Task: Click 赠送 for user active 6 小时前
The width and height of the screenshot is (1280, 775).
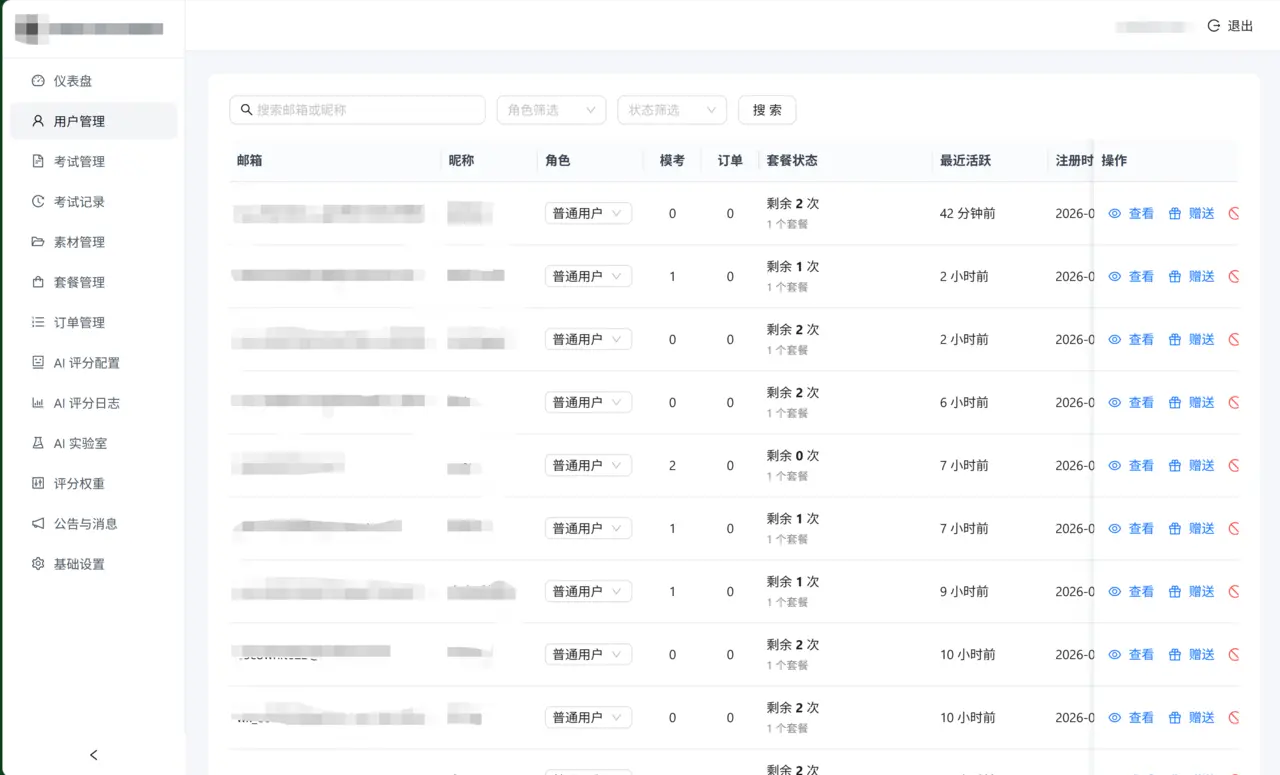Action: click(1192, 402)
